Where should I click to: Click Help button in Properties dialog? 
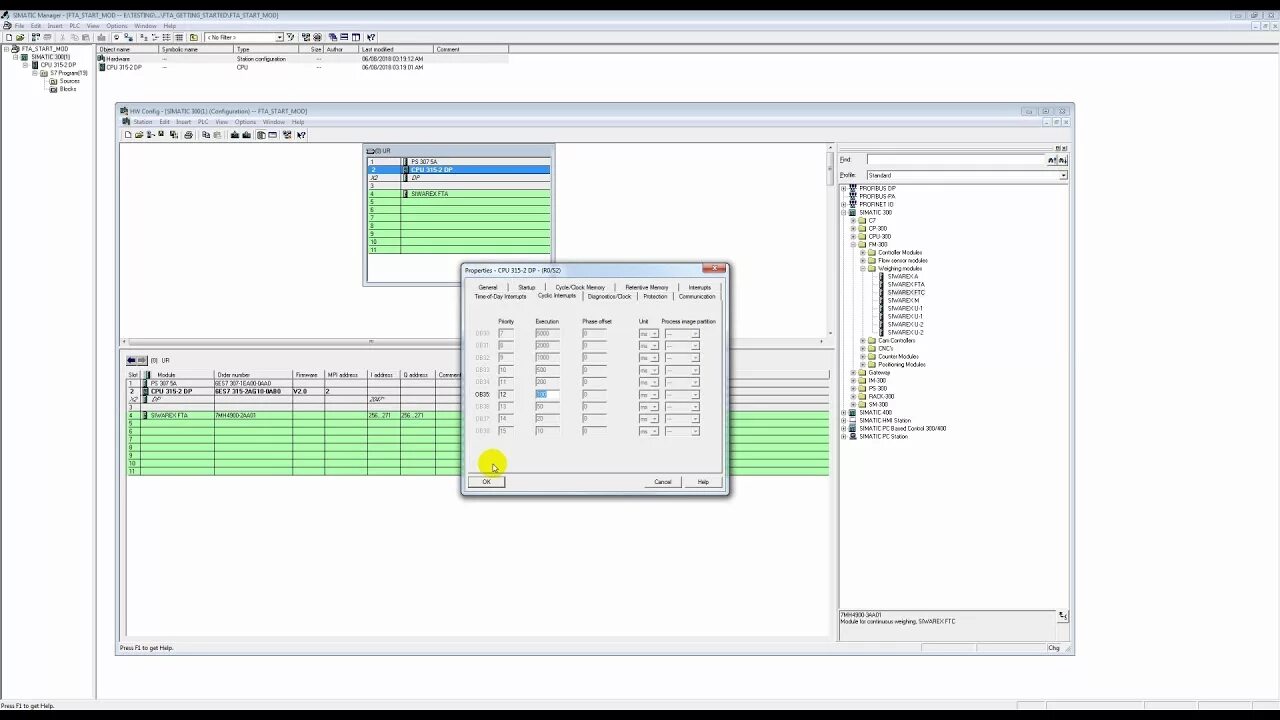point(703,482)
